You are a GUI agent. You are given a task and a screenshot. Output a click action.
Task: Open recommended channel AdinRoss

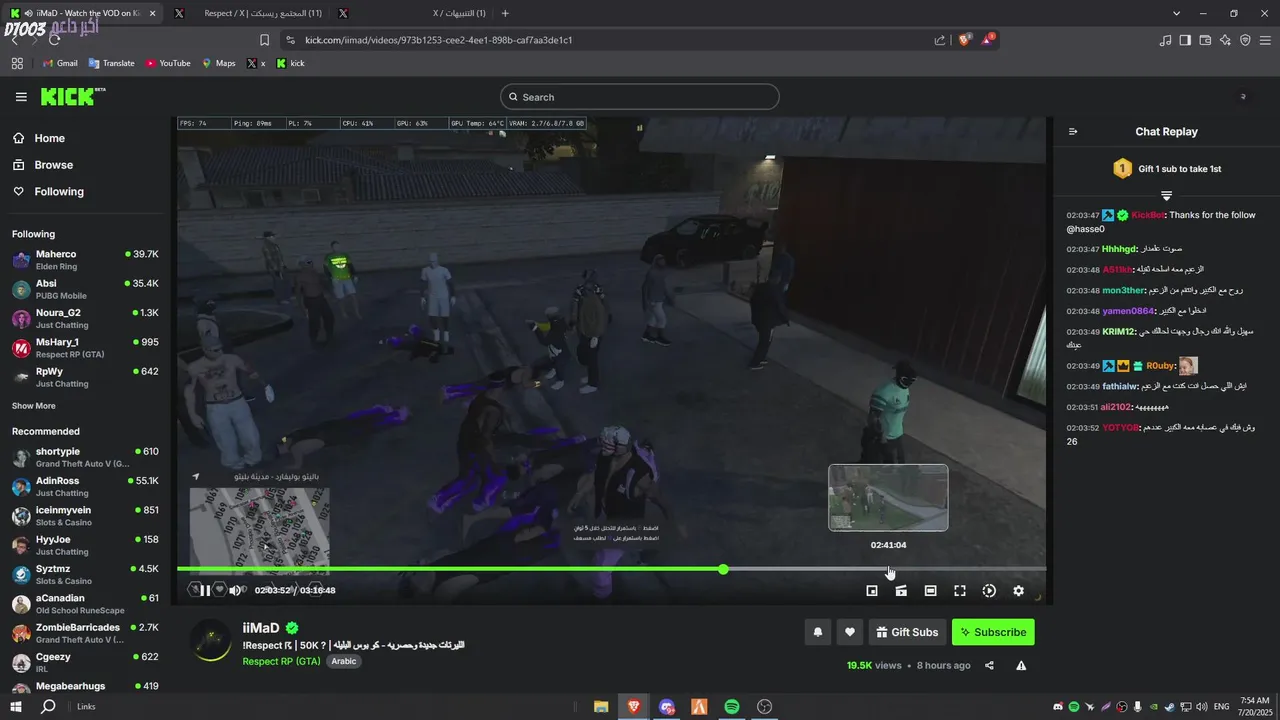point(85,487)
